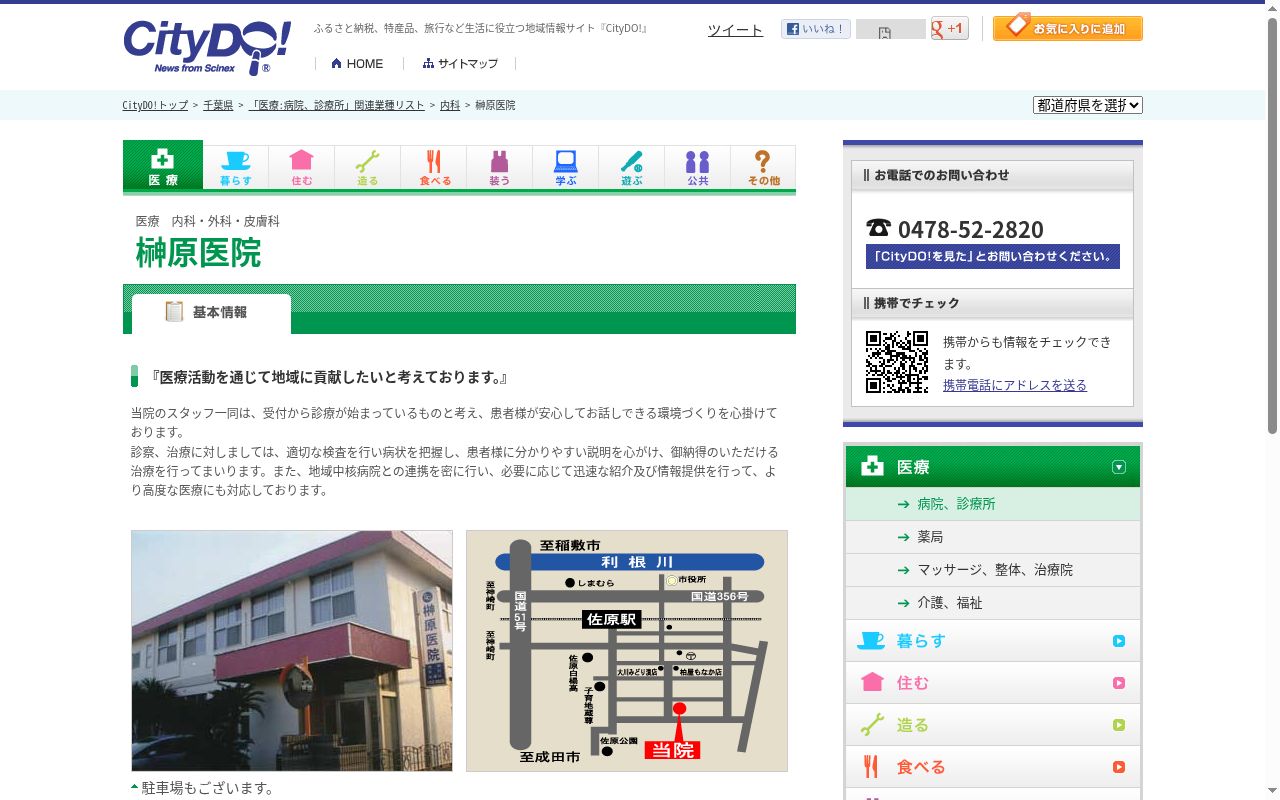Open 薬局 in the sidebar menu
Viewport: 1280px width, 800px height.
point(993,537)
